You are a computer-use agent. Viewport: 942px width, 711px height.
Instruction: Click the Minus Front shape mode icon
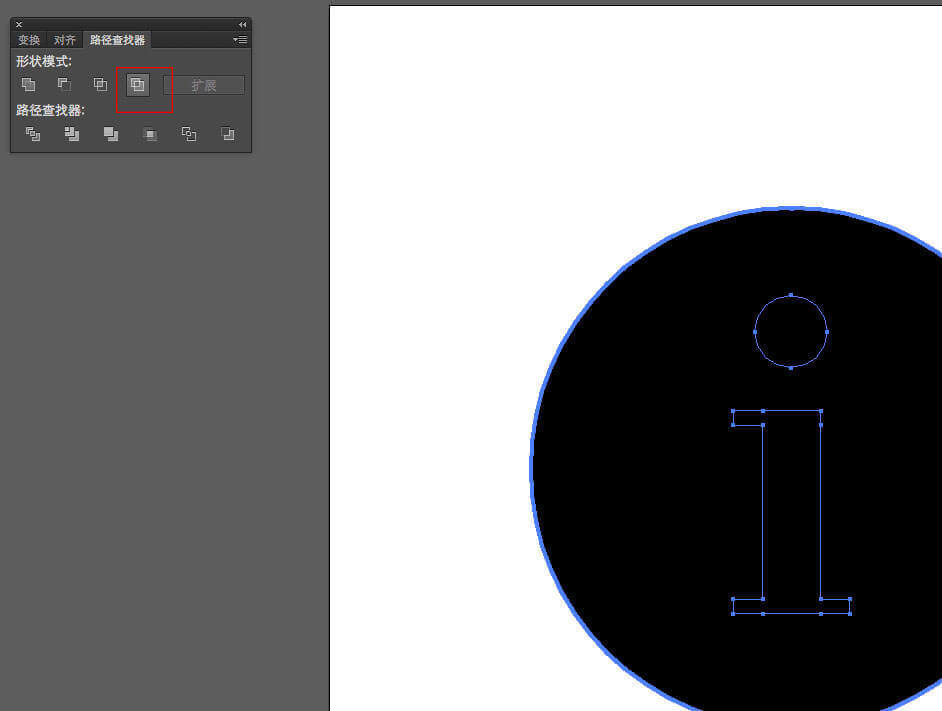coord(64,85)
